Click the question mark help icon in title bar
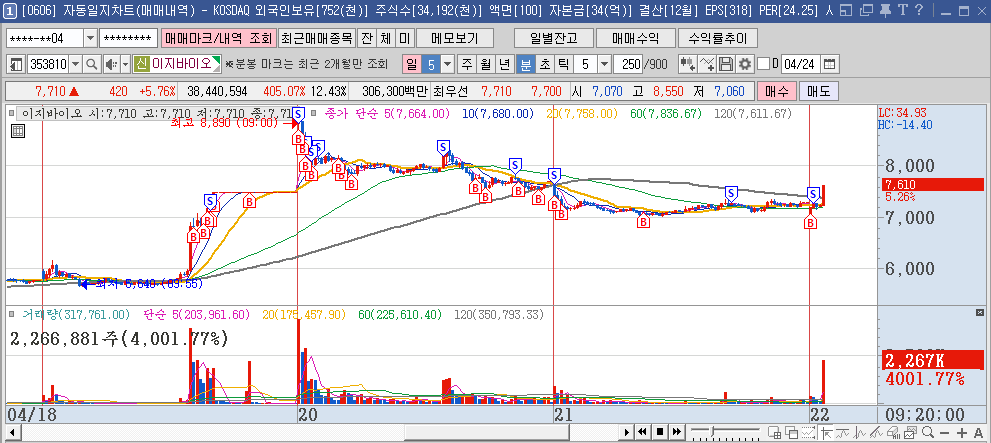This screenshot has width=991, height=443. (919, 9)
